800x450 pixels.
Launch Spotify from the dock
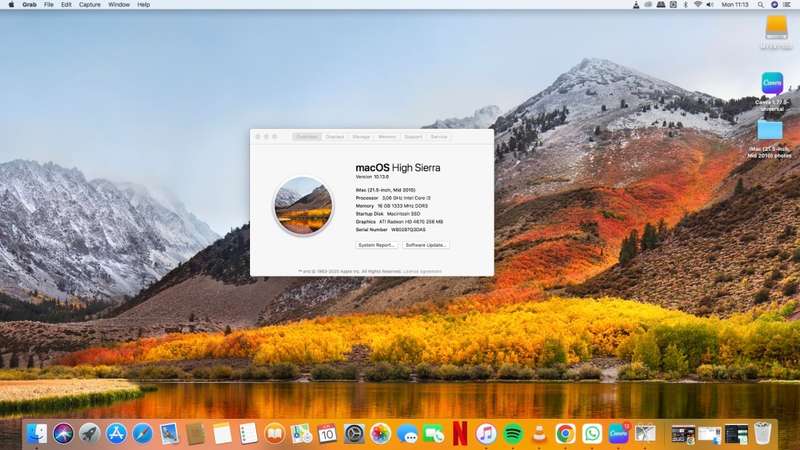(513, 434)
